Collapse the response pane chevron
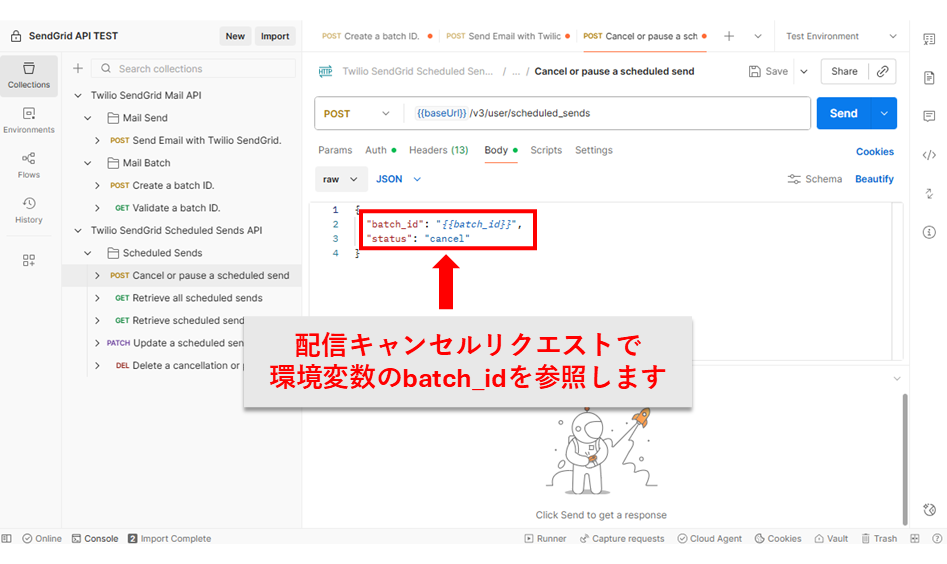 897,379
